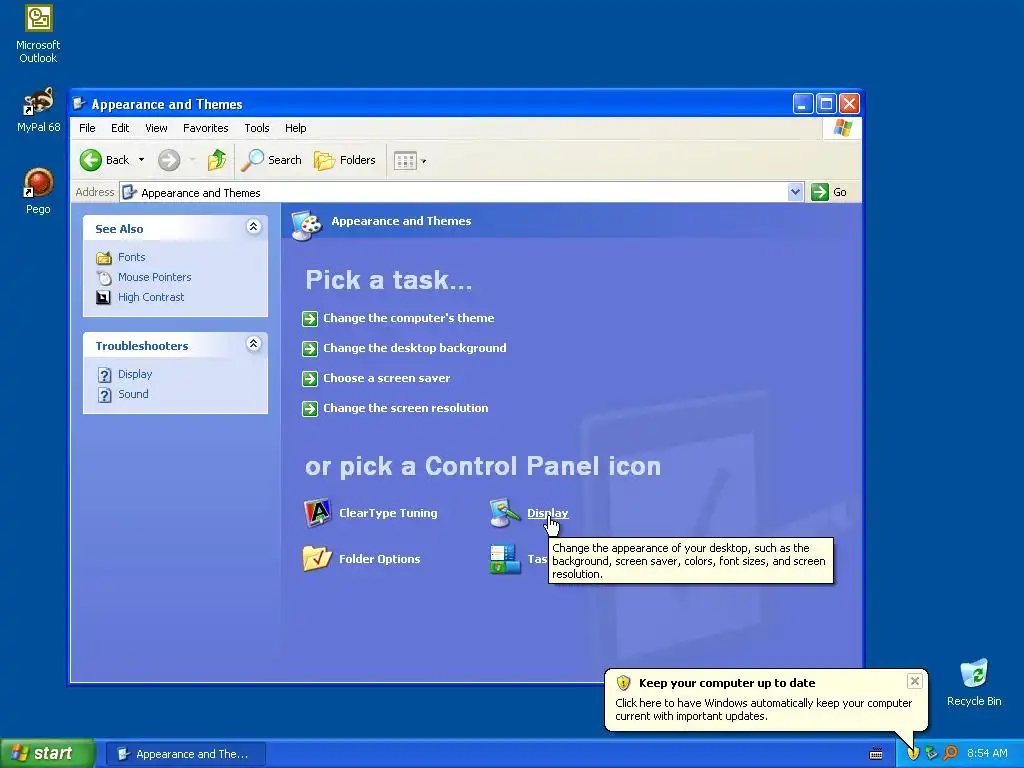1024x768 pixels.
Task: Collapse the Troubleshooters panel
Action: [x=253, y=344]
